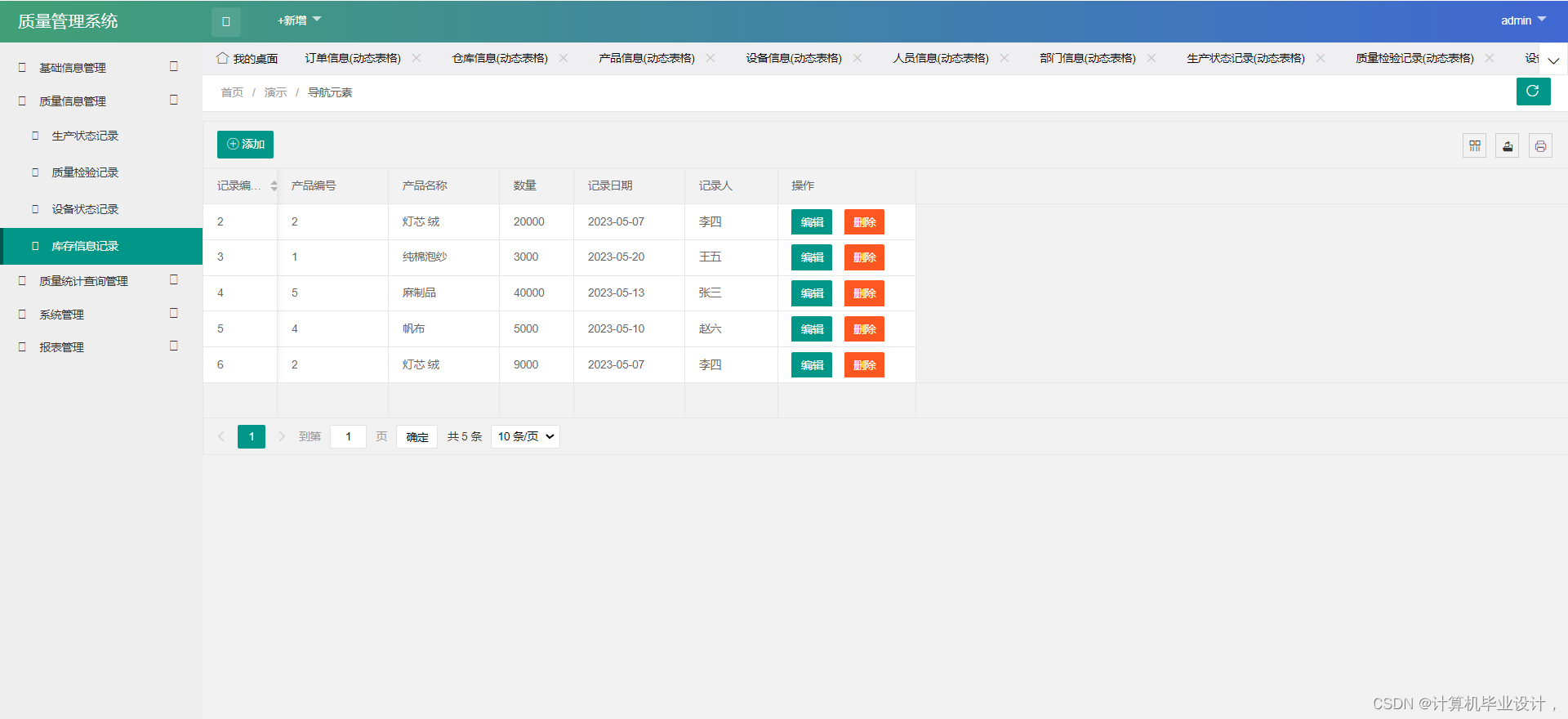
Task: Close the 部门信息 tab
Action: [x=1151, y=58]
